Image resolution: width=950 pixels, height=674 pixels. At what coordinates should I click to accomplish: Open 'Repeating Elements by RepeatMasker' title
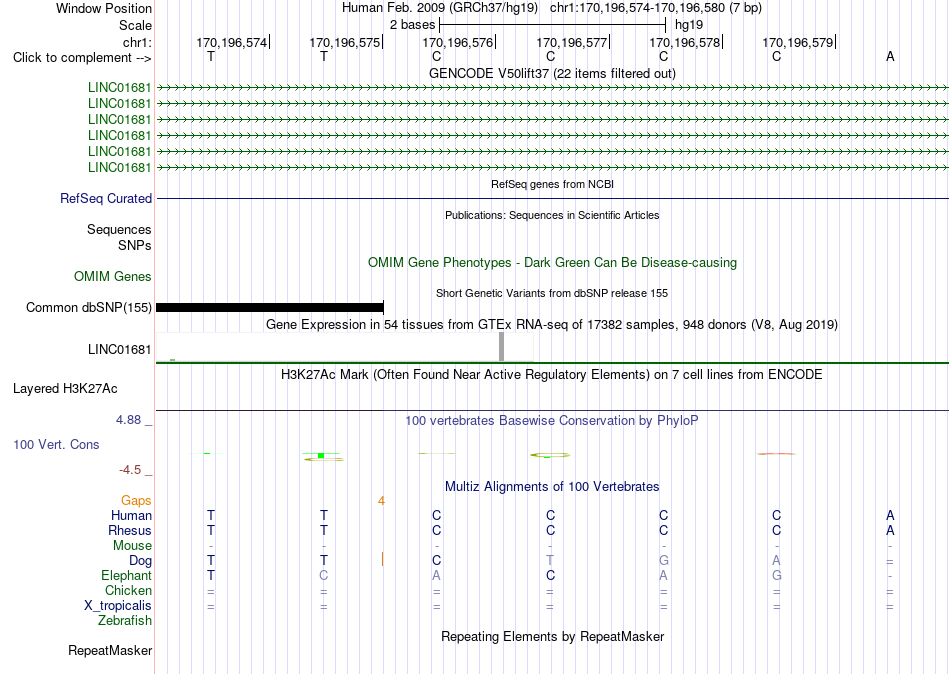click(x=552, y=636)
